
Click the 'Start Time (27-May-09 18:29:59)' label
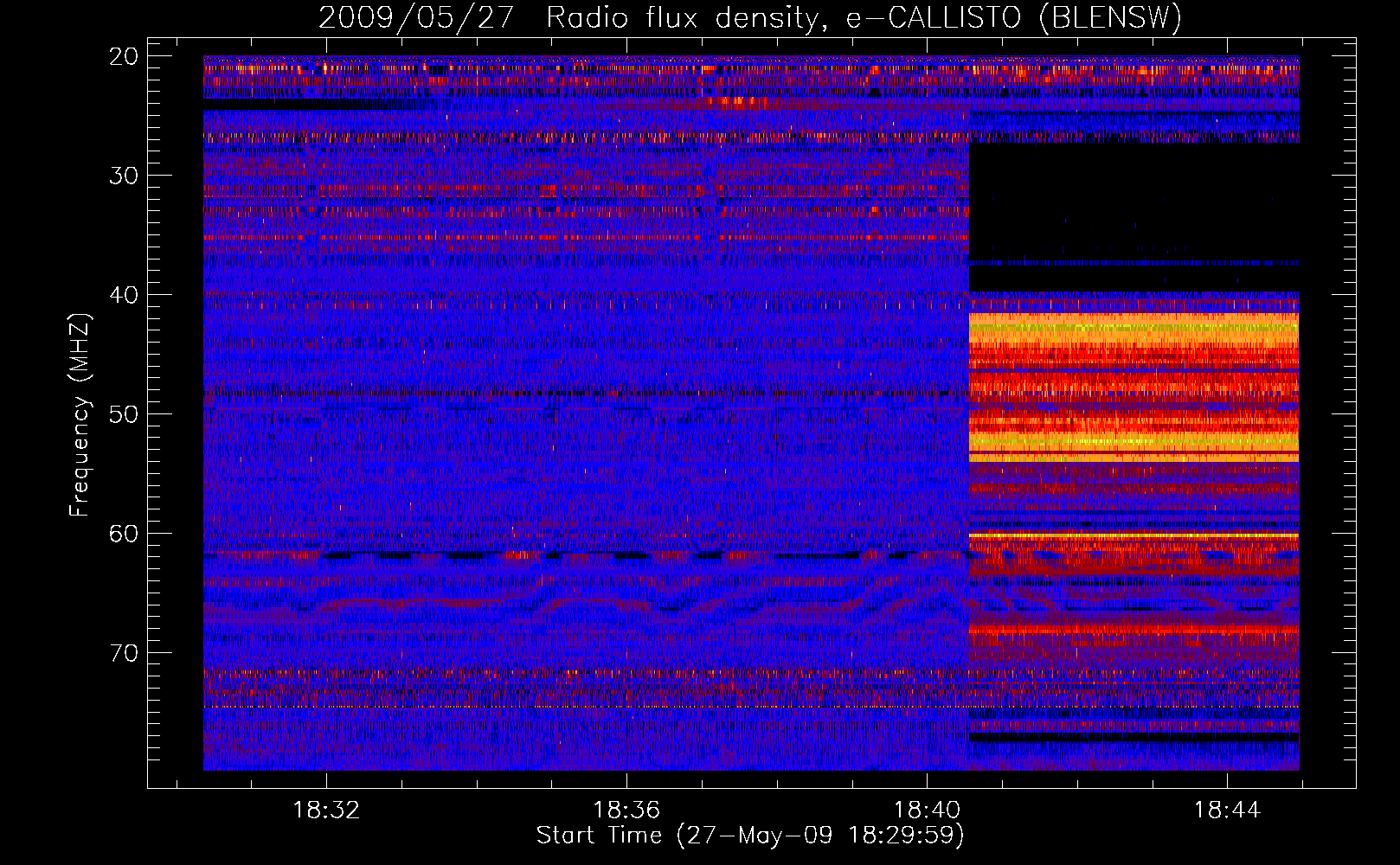point(749,836)
